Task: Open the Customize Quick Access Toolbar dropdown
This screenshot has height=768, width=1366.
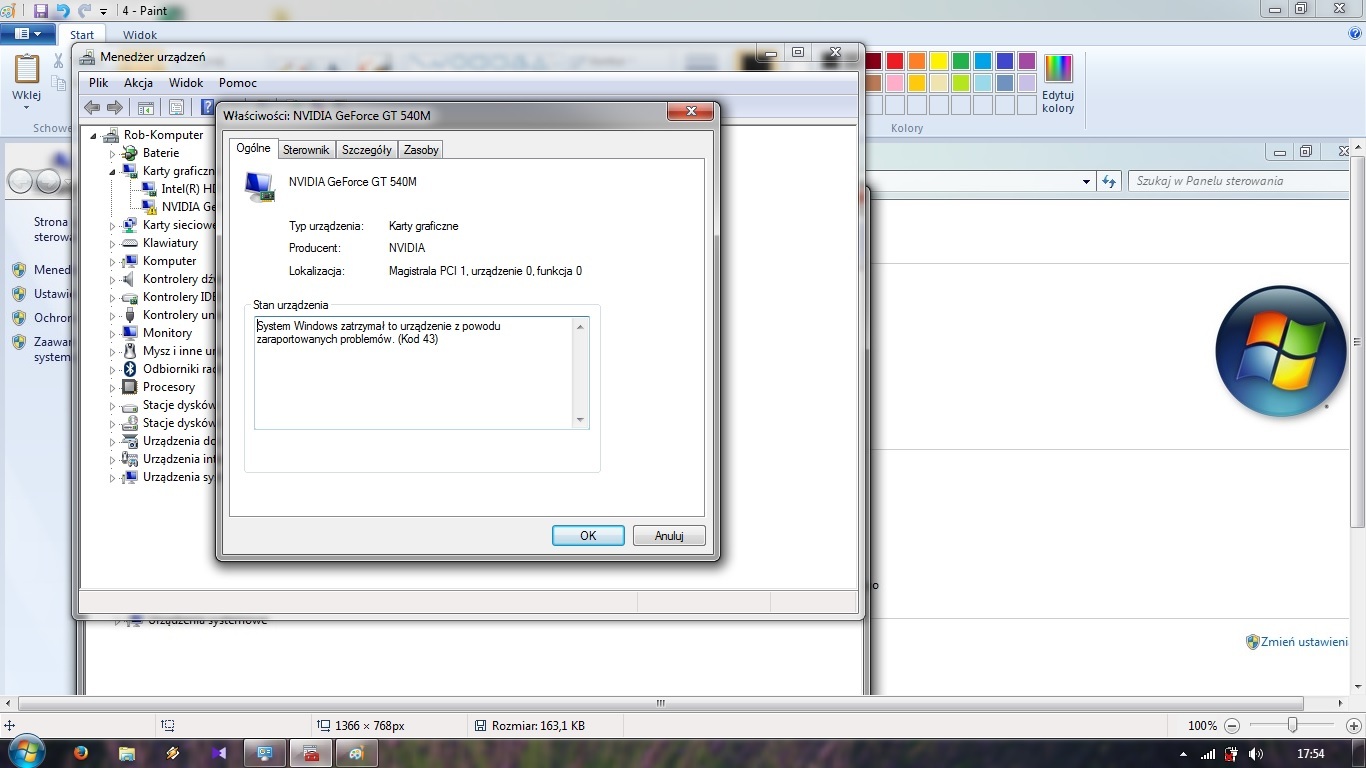Action: (x=103, y=11)
